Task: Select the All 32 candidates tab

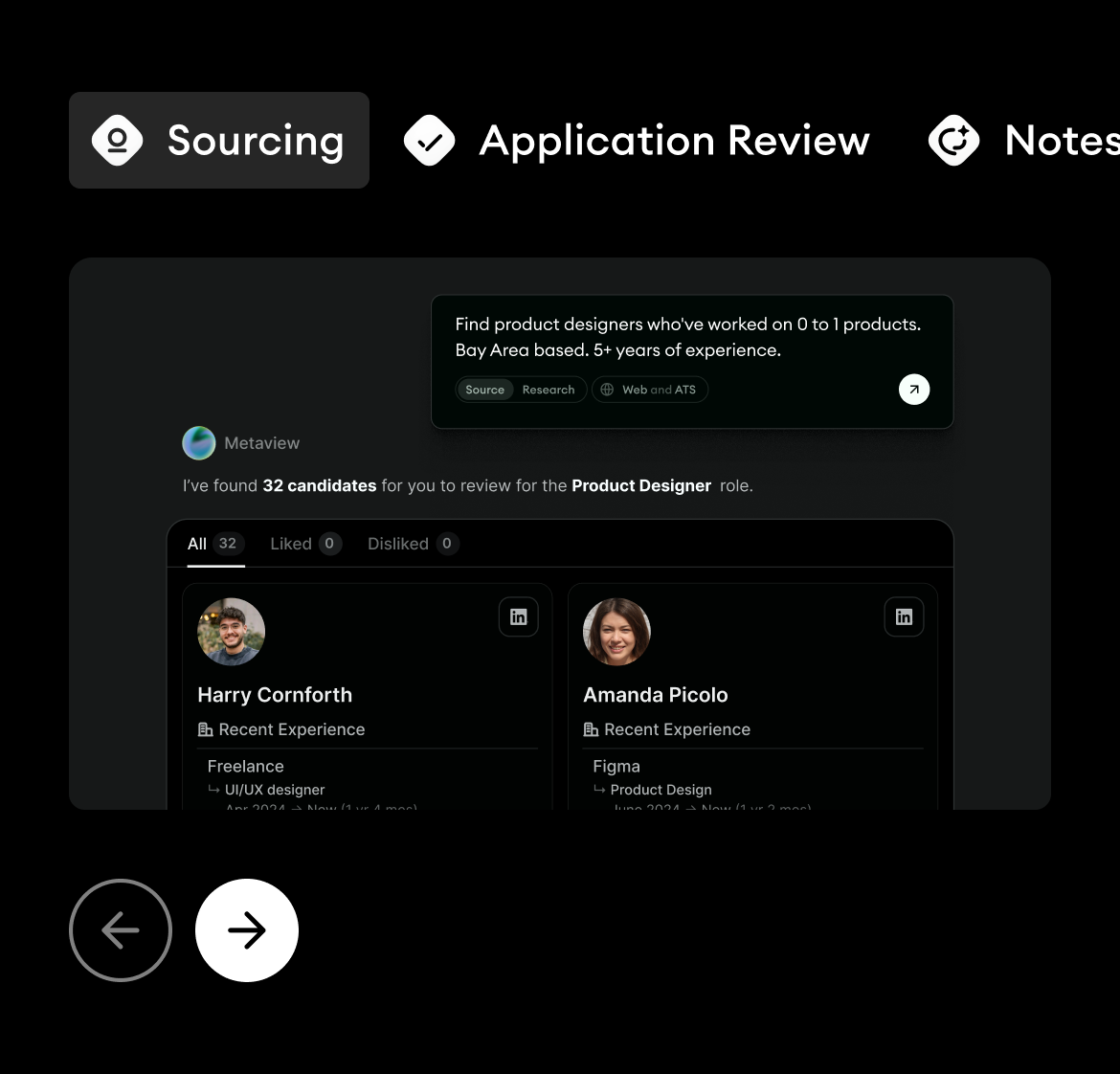Action: (x=215, y=544)
